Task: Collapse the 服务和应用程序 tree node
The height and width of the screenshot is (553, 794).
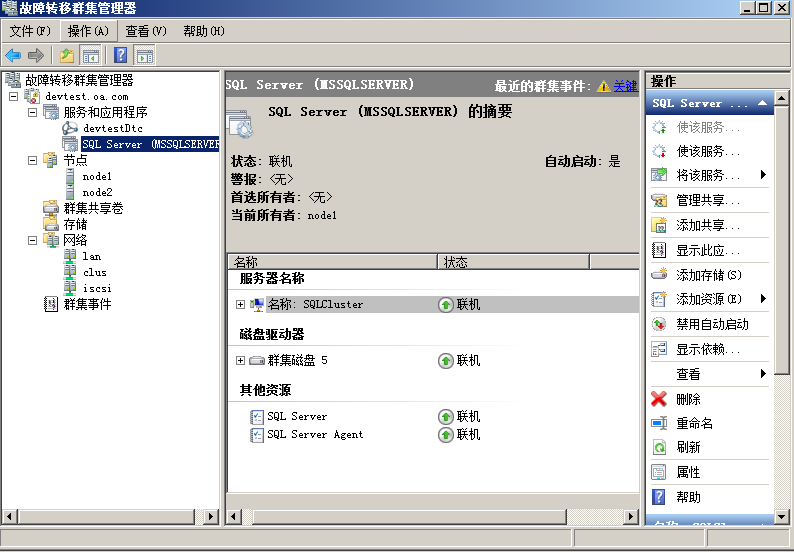Action: 32,112
